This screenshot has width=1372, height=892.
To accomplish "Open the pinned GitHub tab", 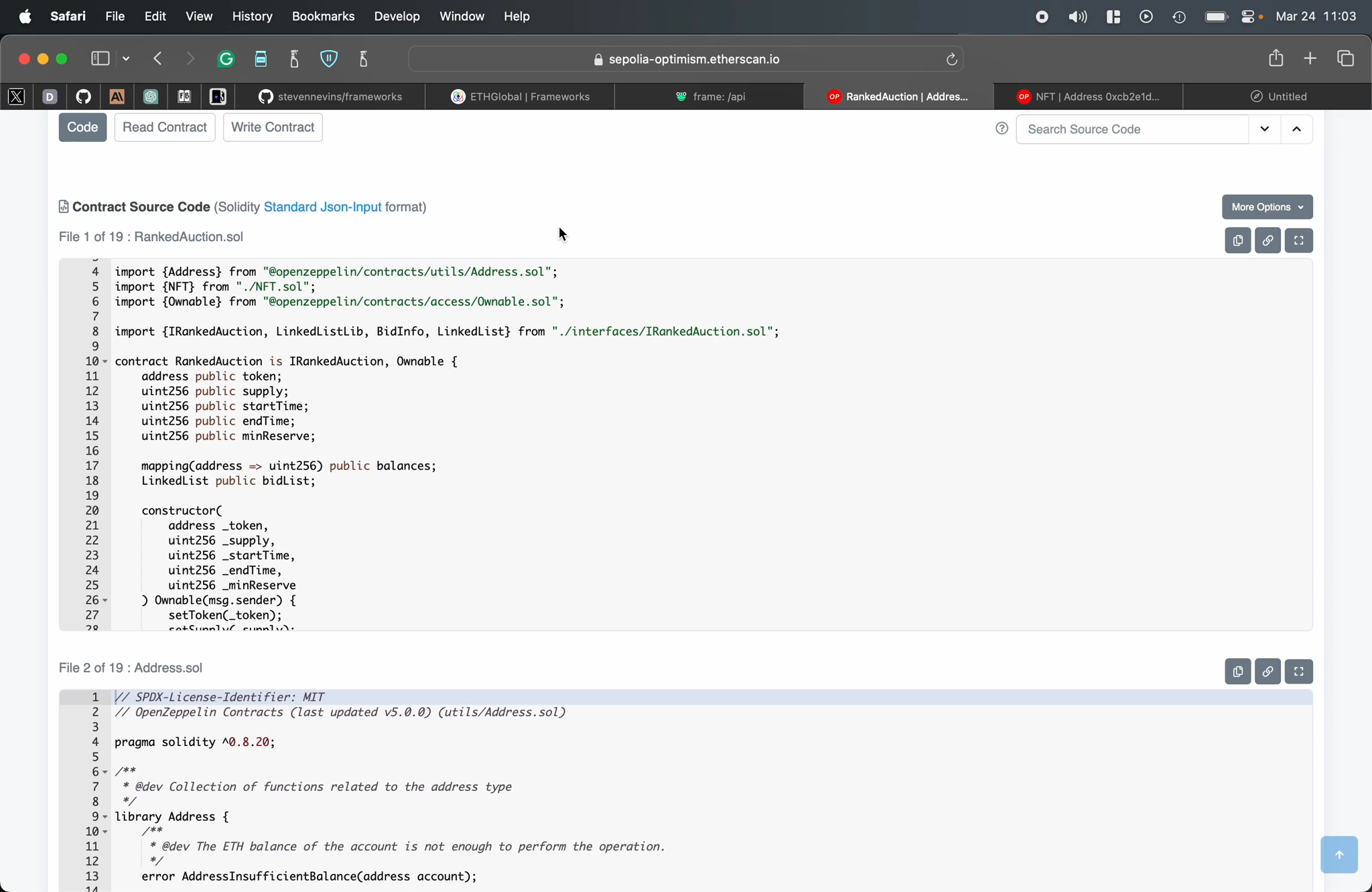I will [x=84, y=96].
